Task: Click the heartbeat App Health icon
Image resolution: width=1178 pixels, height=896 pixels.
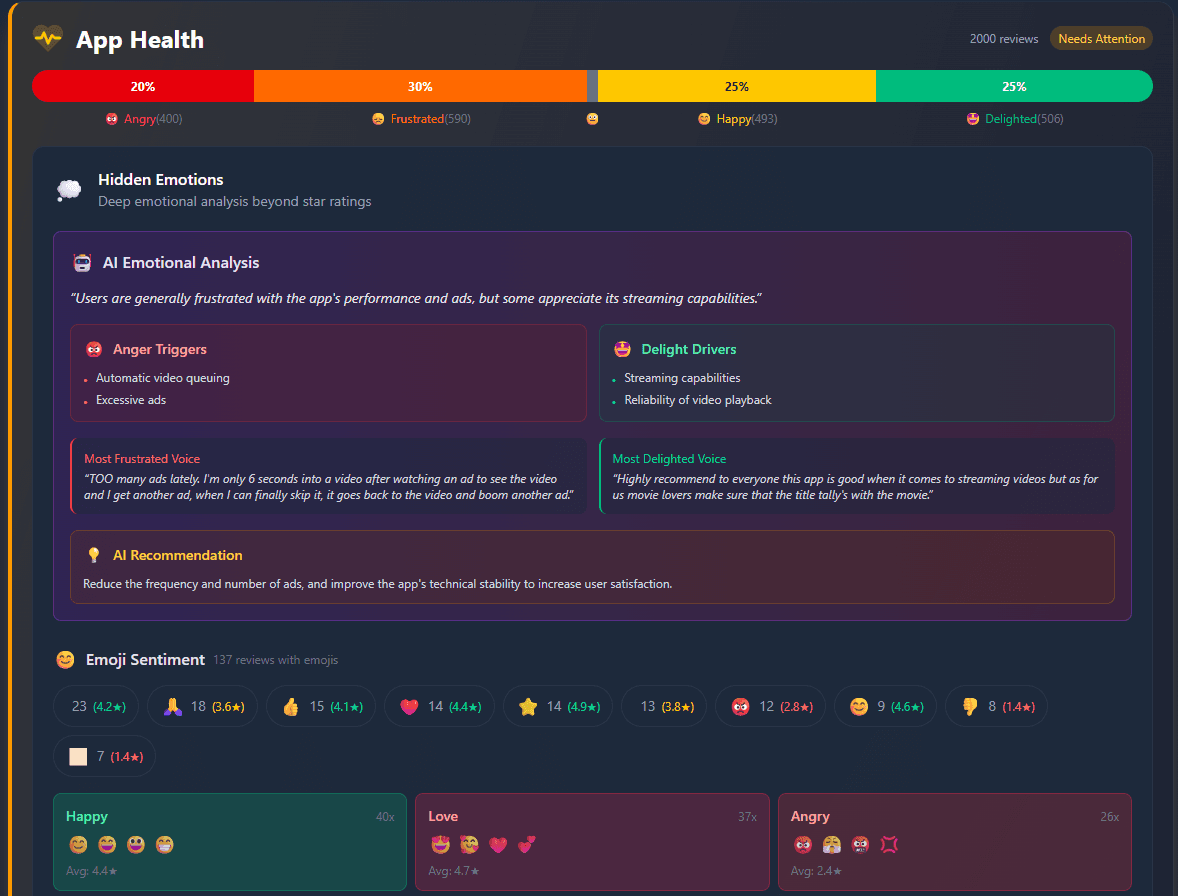Action: [x=48, y=38]
